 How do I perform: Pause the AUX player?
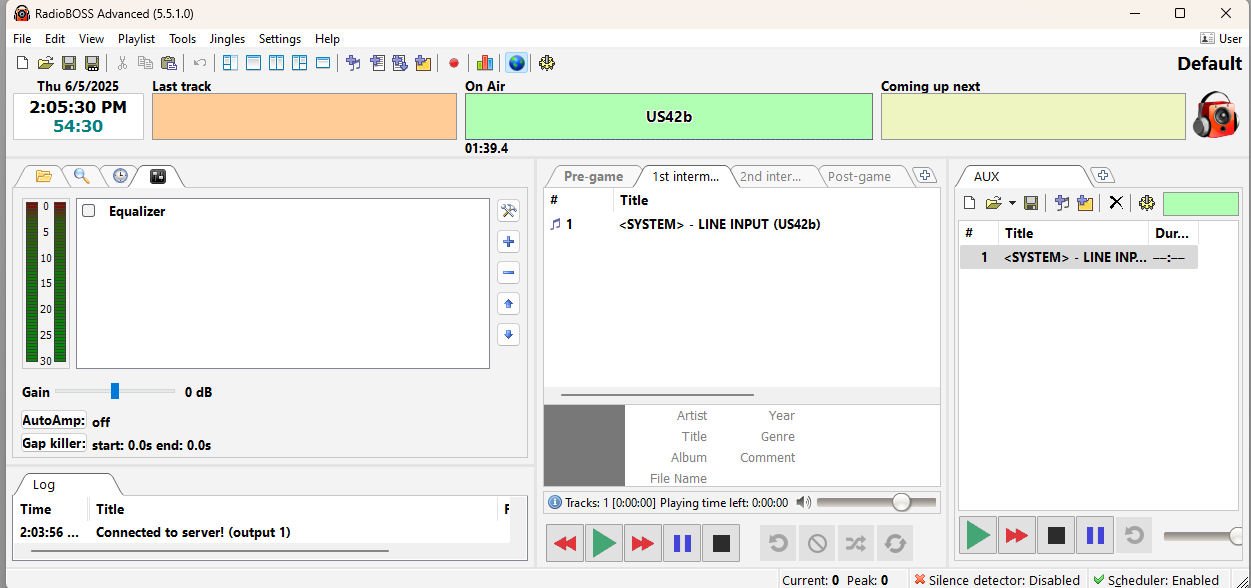pos(1095,535)
